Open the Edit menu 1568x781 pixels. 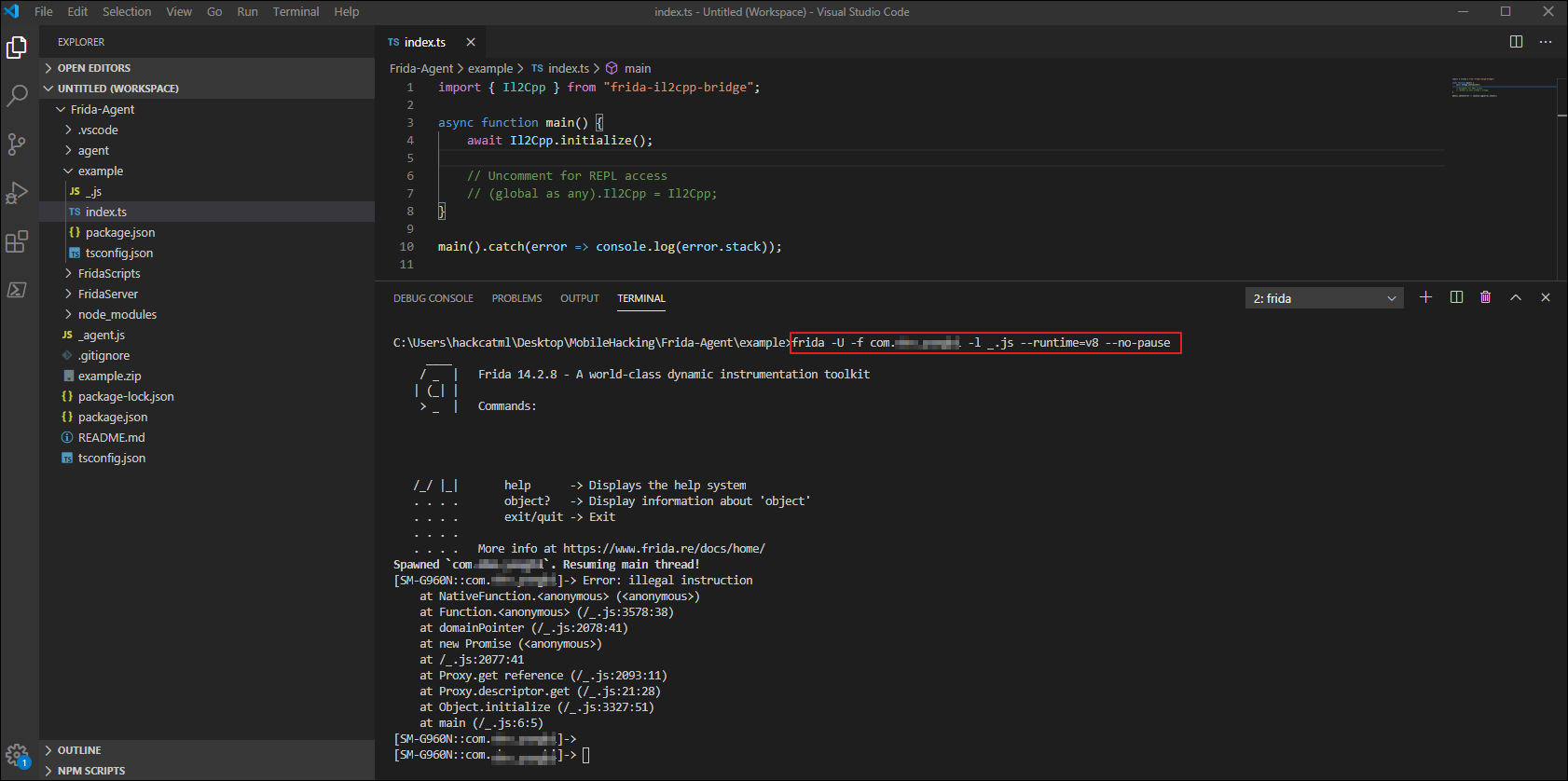77,12
